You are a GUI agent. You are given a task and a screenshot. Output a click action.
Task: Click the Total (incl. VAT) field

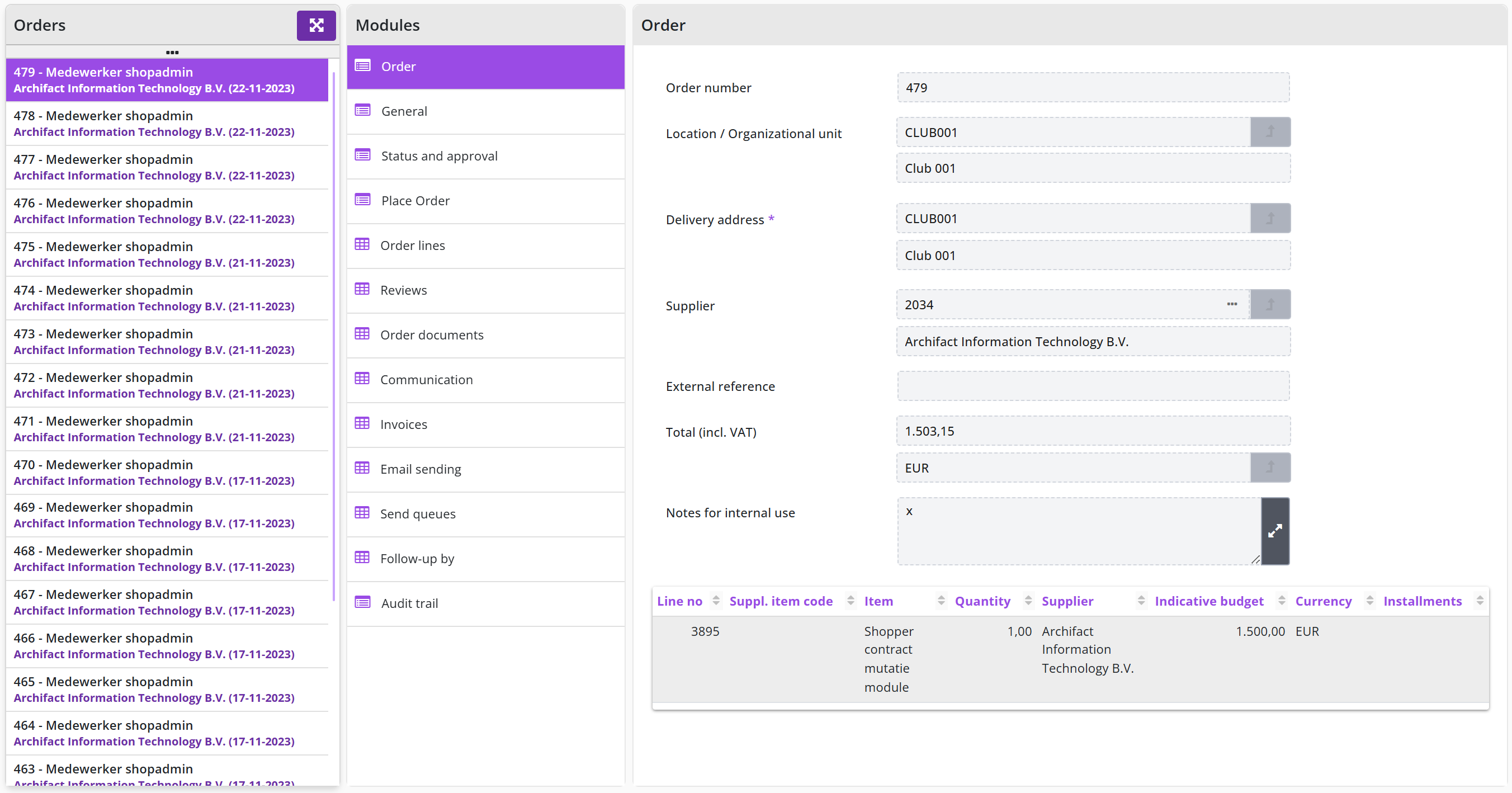point(1093,431)
